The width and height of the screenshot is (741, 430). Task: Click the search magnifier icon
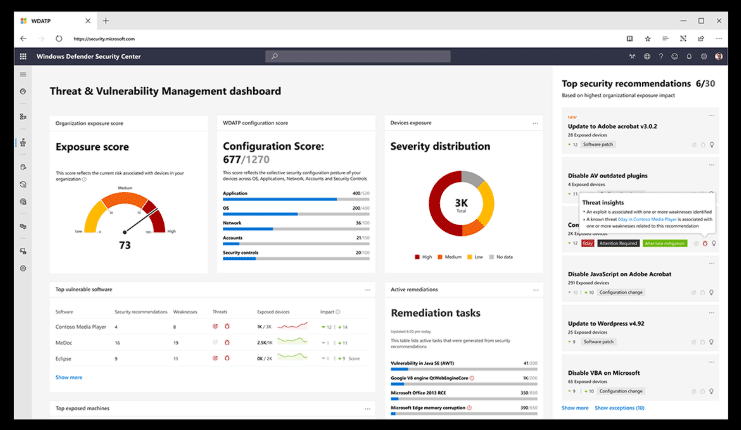coord(274,56)
